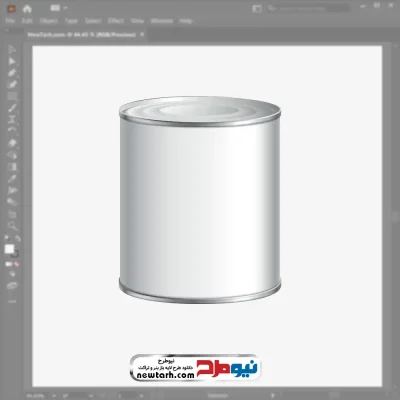Open the Arrange Documents dropdown
This screenshot has height=400, width=400.
pyautogui.click(x=58, y=8)
